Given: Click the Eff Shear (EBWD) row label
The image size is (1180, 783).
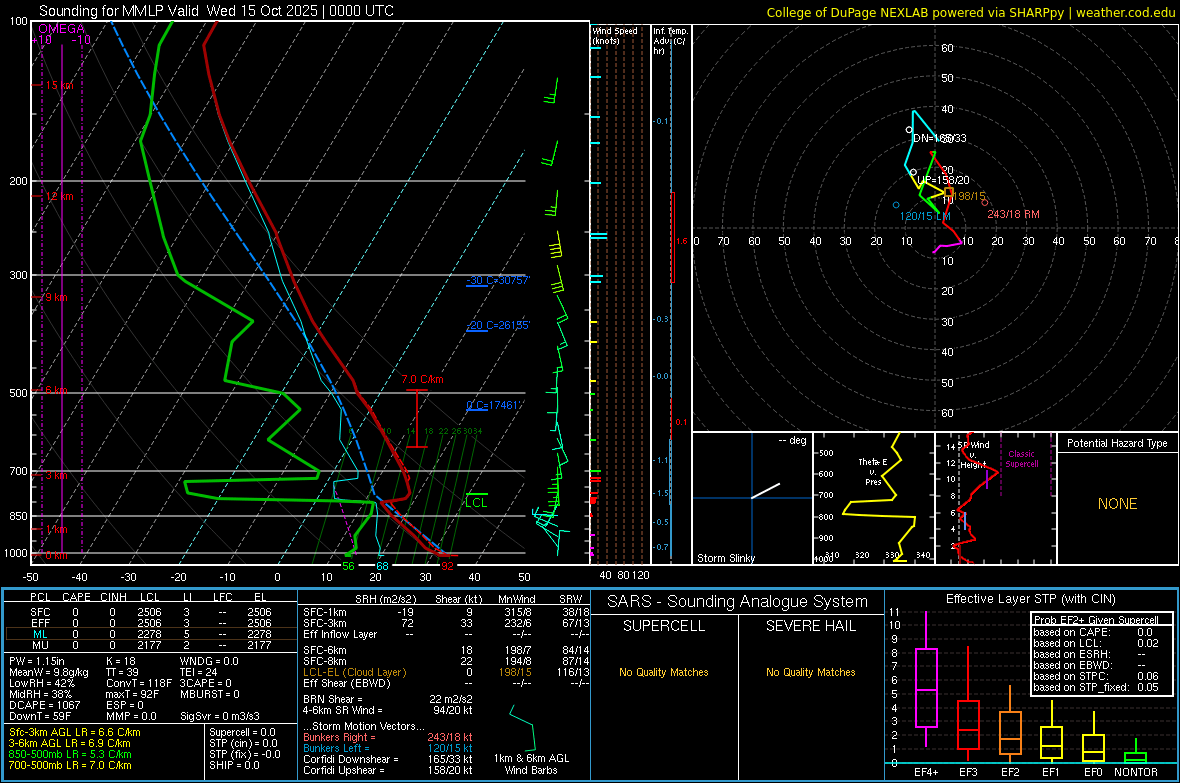Looking at the screenshot, I should [x=347, y=683].
